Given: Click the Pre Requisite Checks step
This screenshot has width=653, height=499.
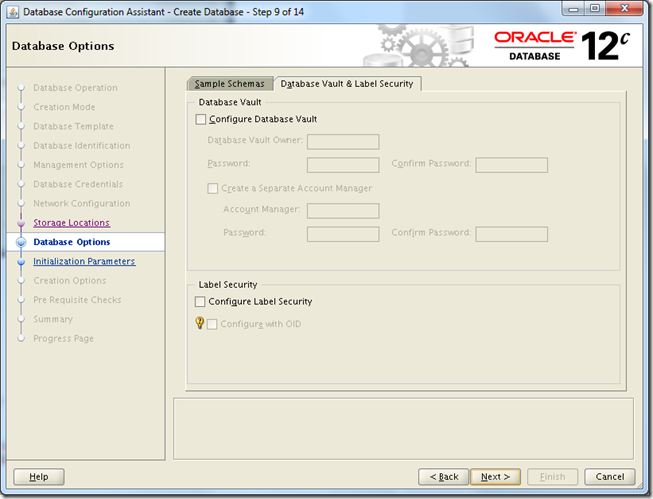Looking at the screenshot, I should click(77, 300).
